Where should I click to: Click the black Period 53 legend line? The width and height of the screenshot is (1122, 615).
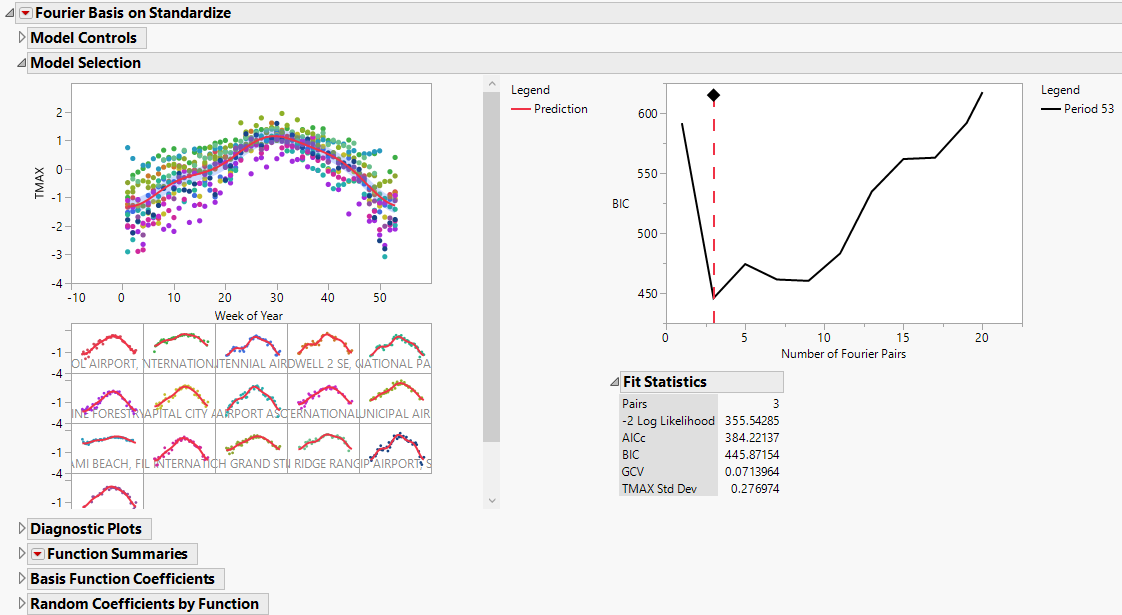(x=1051, y=109)
